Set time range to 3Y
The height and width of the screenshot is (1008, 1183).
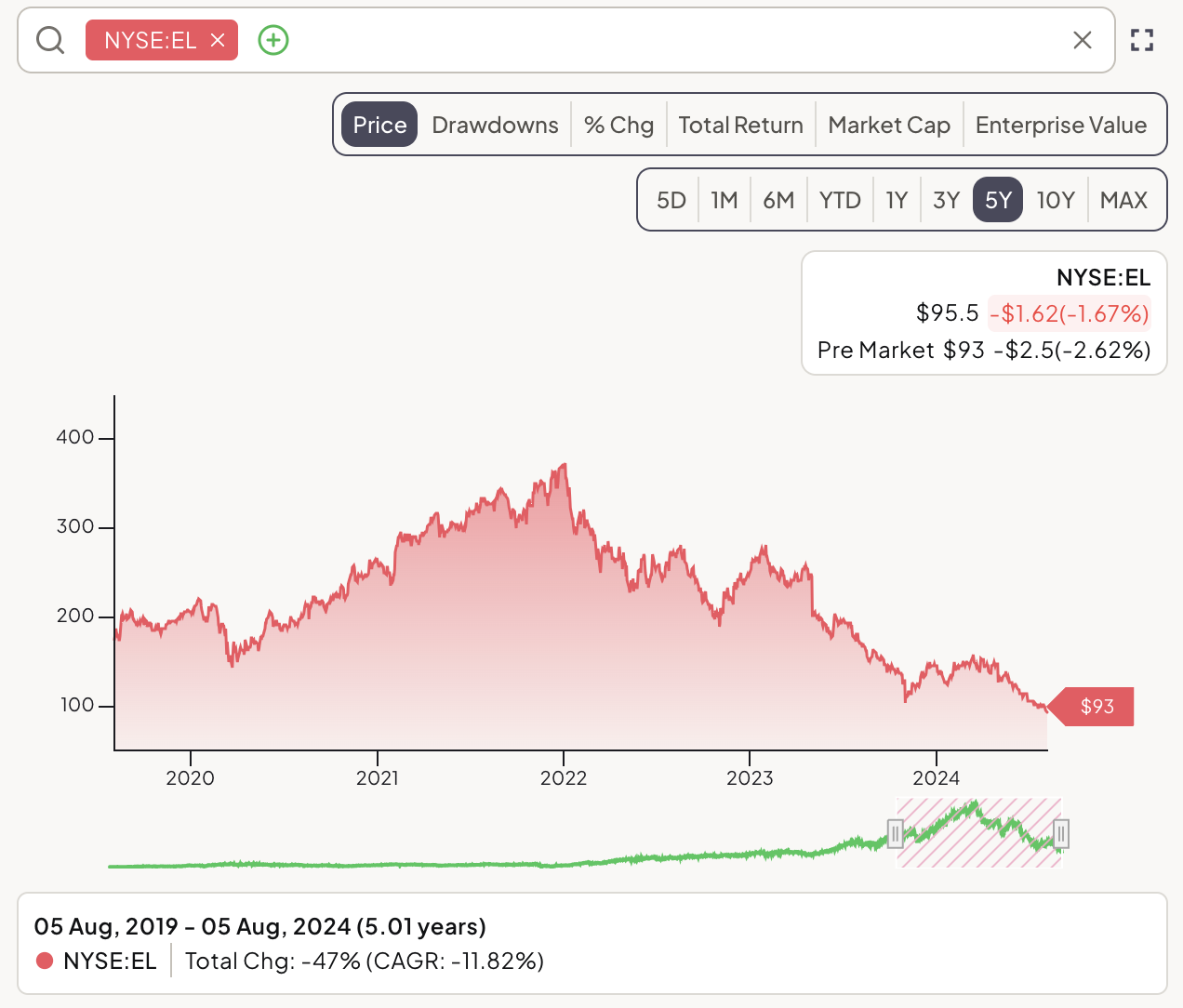[x=946, y=200]
